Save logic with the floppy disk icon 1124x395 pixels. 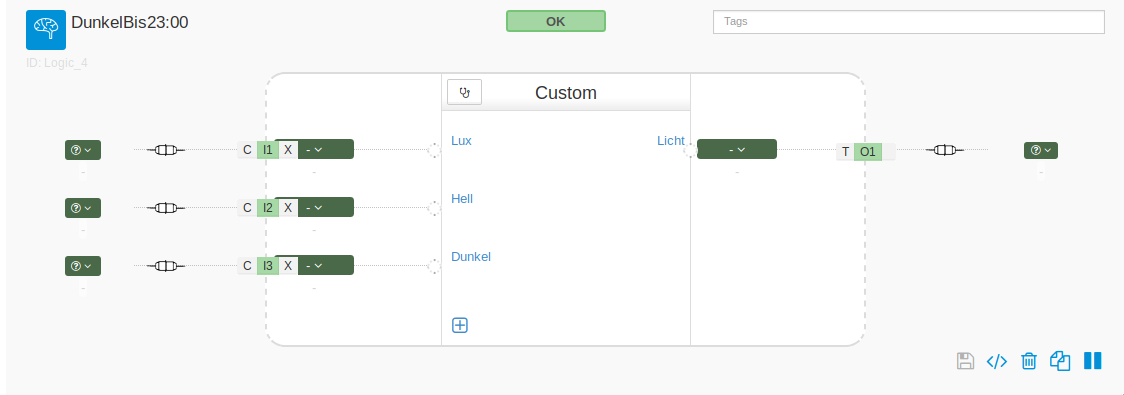(x=966, y=361)
